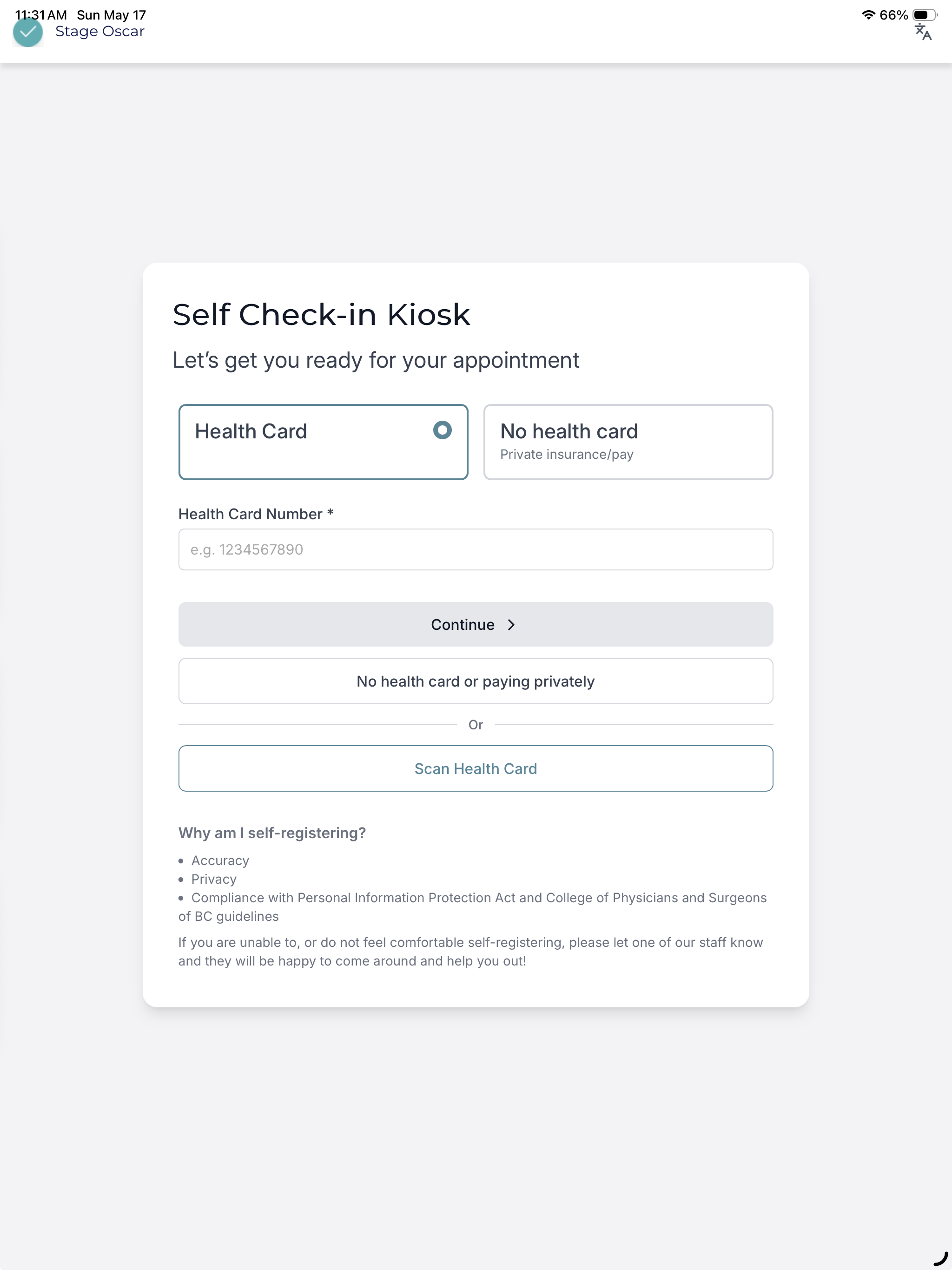Viewport: 952px width, 1270px height.
Task: Click the Self Check-in Kiosk heading
Action: pos(322,315)
